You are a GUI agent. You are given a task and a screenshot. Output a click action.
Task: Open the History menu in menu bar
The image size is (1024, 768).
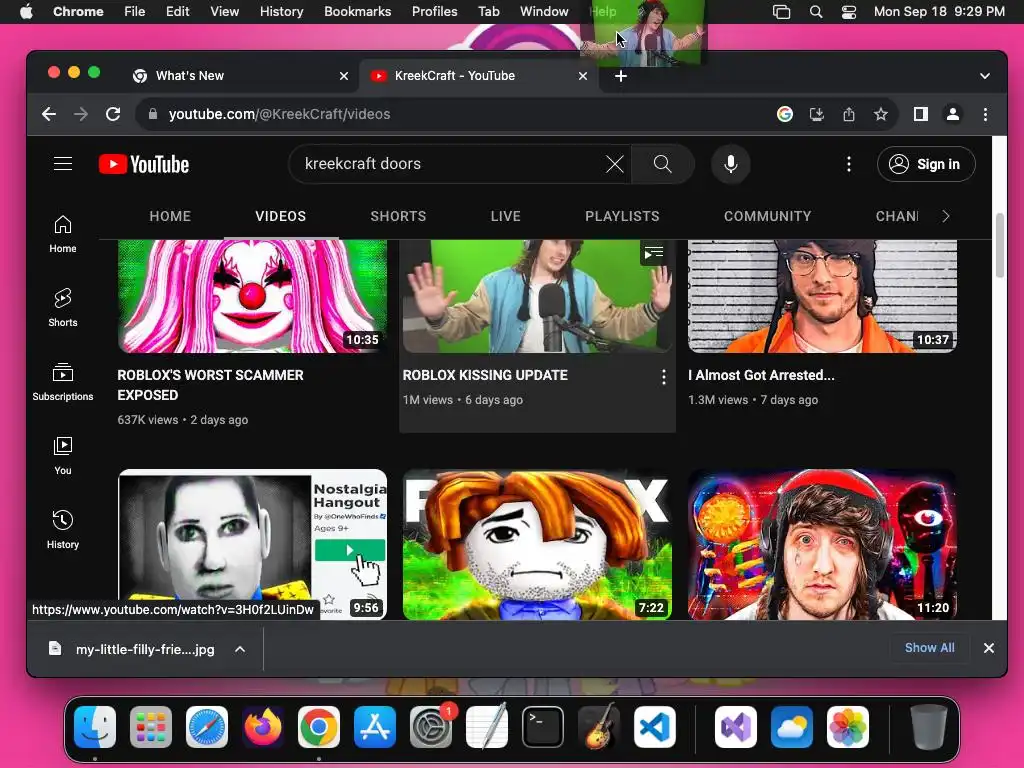coord(281,12)
